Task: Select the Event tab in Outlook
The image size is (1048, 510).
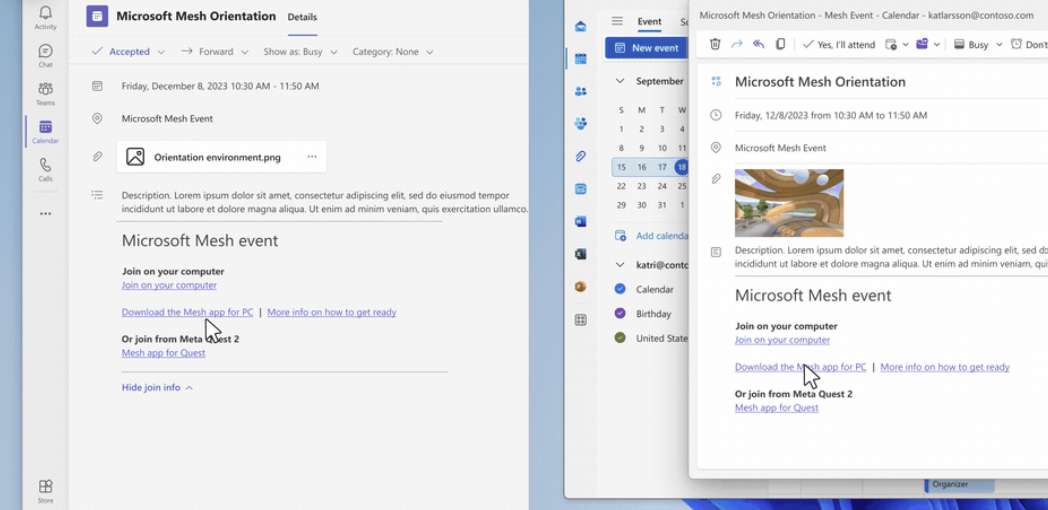Action: tap(649, 21)
